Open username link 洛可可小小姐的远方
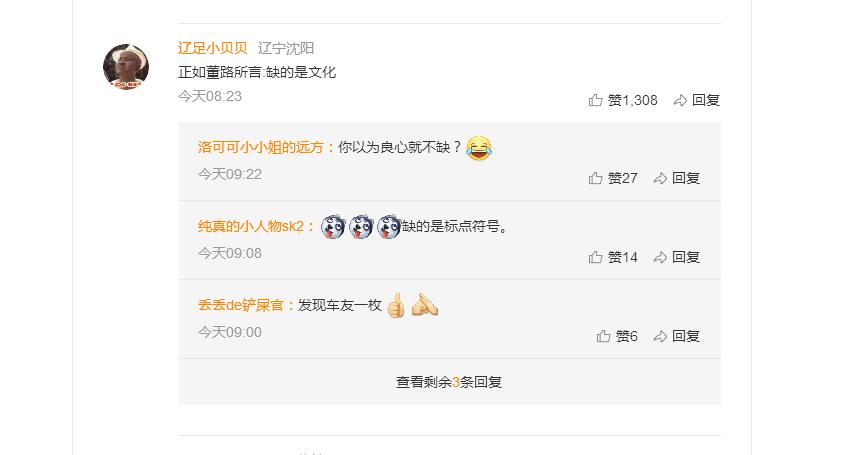The image size is (854, 455). 261,147
